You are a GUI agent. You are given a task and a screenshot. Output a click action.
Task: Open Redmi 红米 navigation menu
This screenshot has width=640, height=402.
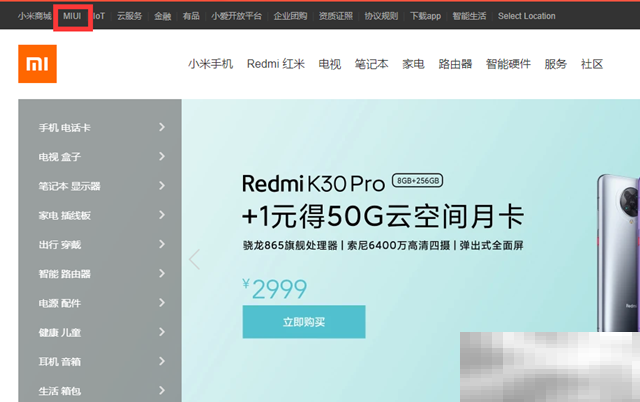coord(276,64)
